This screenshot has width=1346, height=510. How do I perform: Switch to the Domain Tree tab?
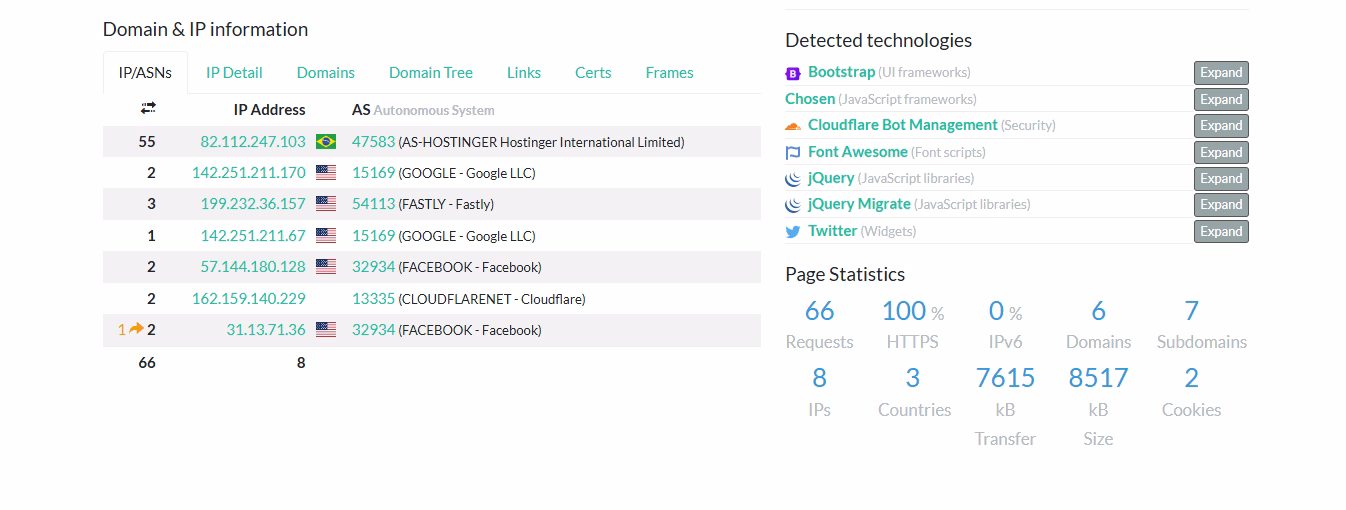(x=431, y=73)
